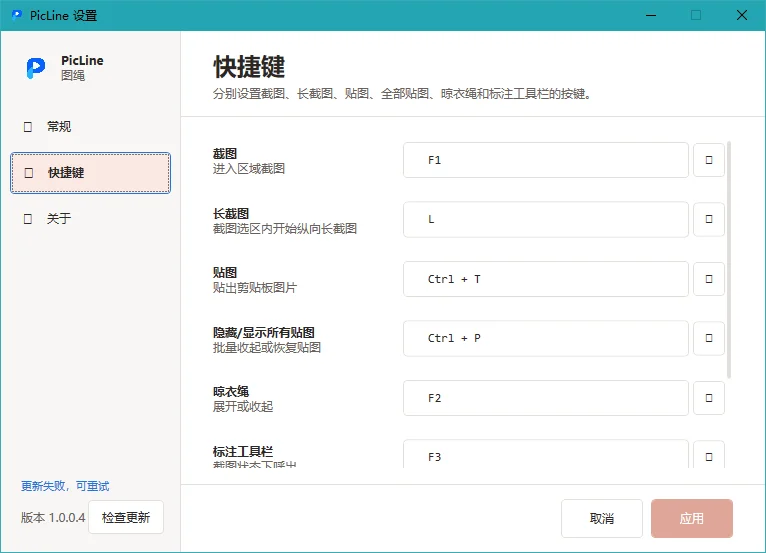Open the 关于 page
Image resolution: width=766 pixels, height=553 pixels.
point(90,219)
